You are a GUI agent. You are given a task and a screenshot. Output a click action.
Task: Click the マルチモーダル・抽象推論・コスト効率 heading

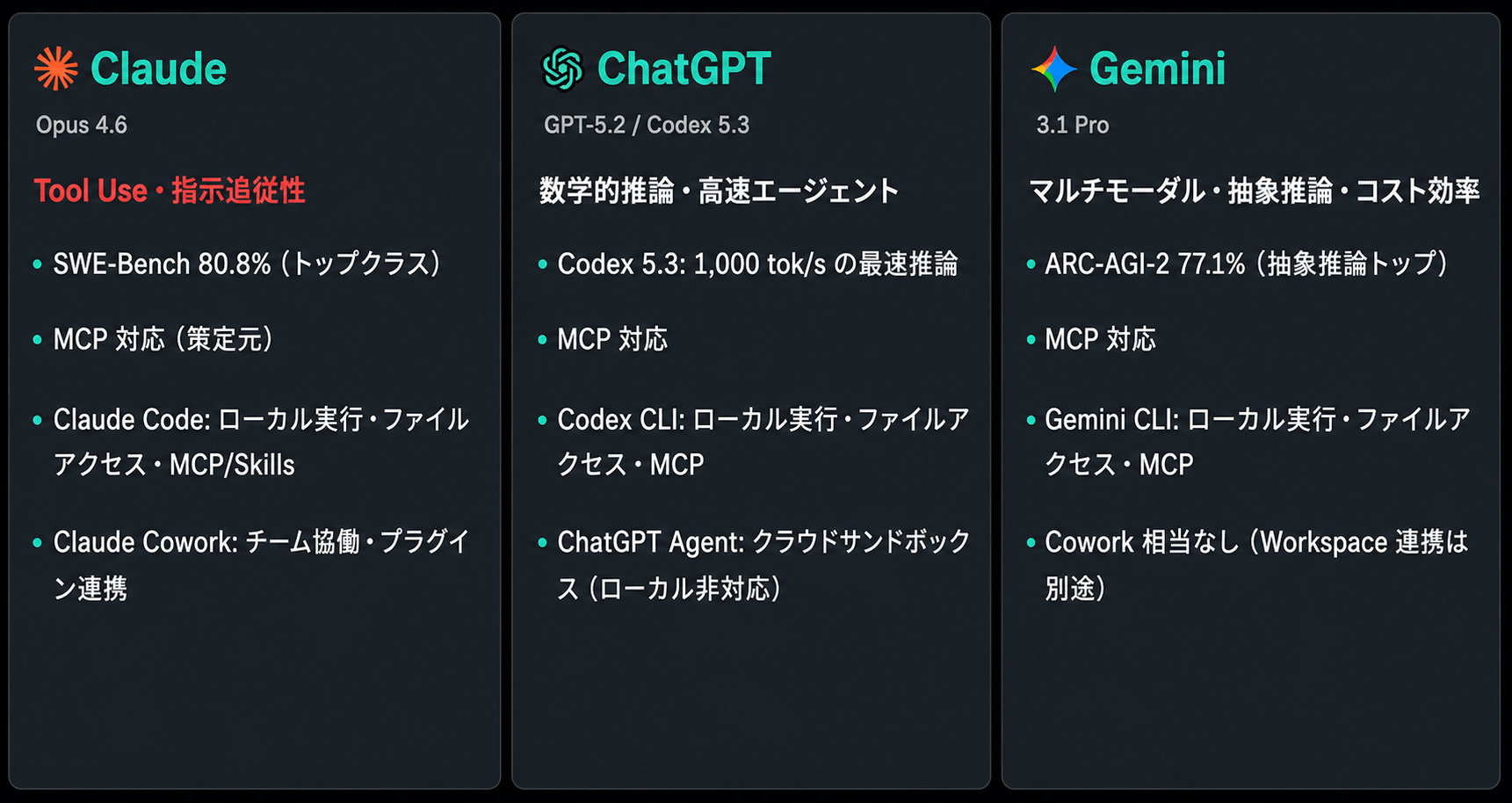[x=1255, y=191]
